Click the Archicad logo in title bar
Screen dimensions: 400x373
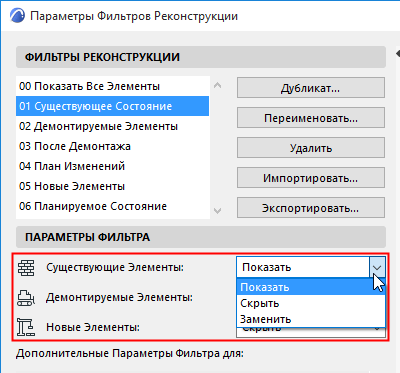click(17, 16)
